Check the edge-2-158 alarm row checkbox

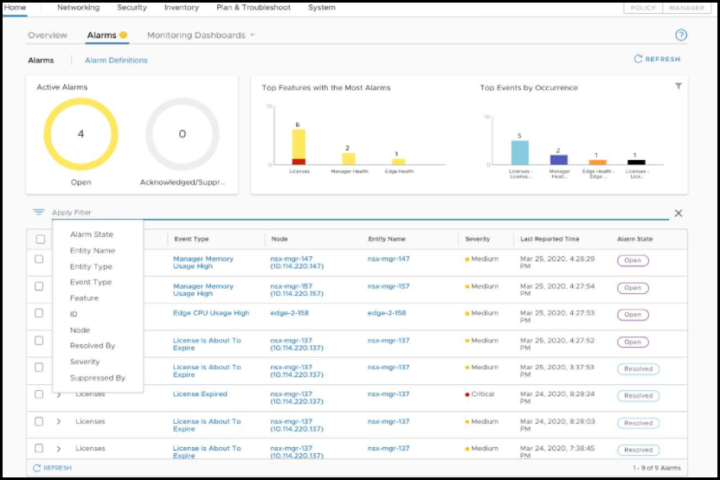tap(39, 313)
